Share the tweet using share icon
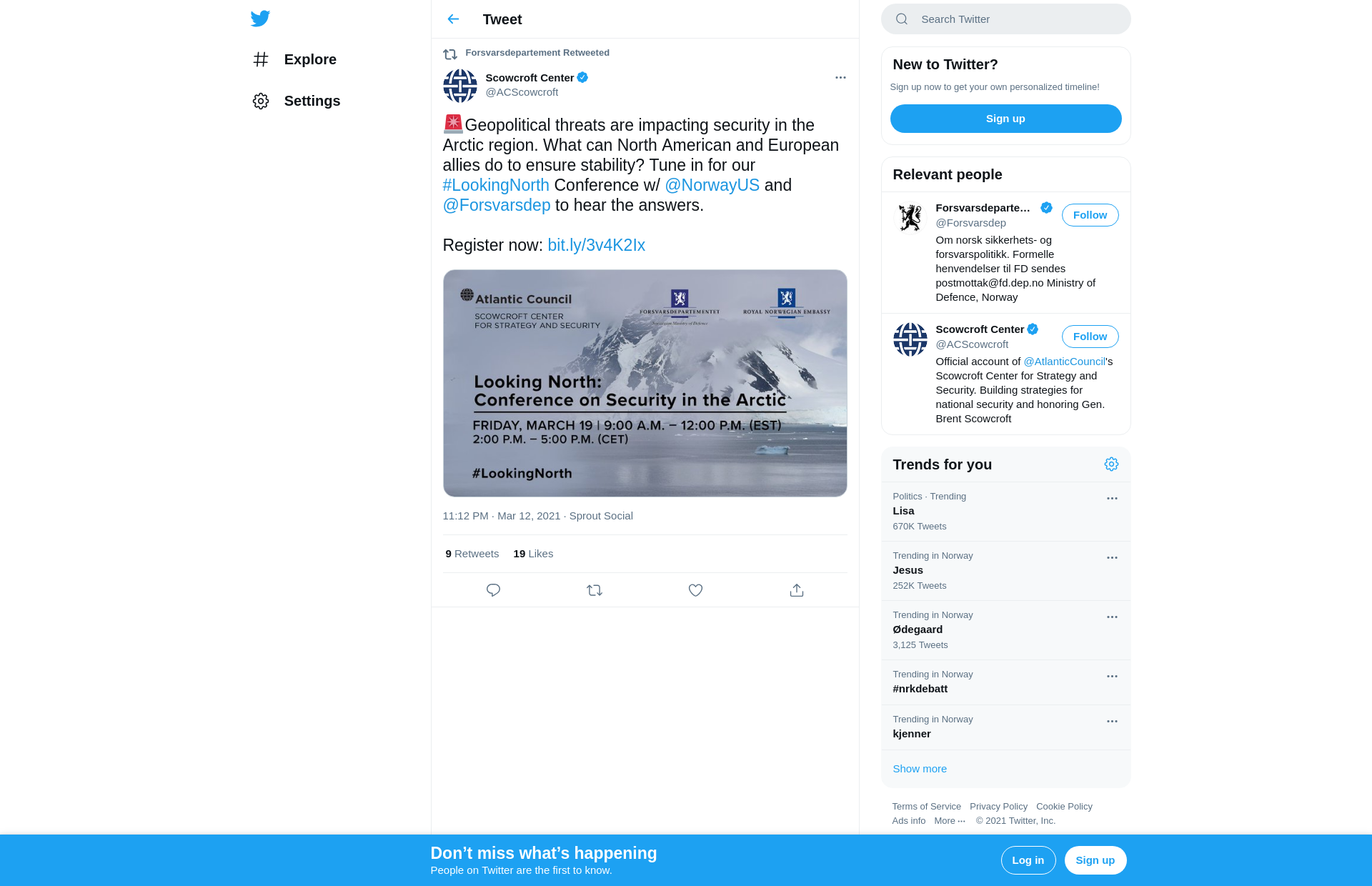The height and width of the screenshot is (886, 1372). pos(797,590)
